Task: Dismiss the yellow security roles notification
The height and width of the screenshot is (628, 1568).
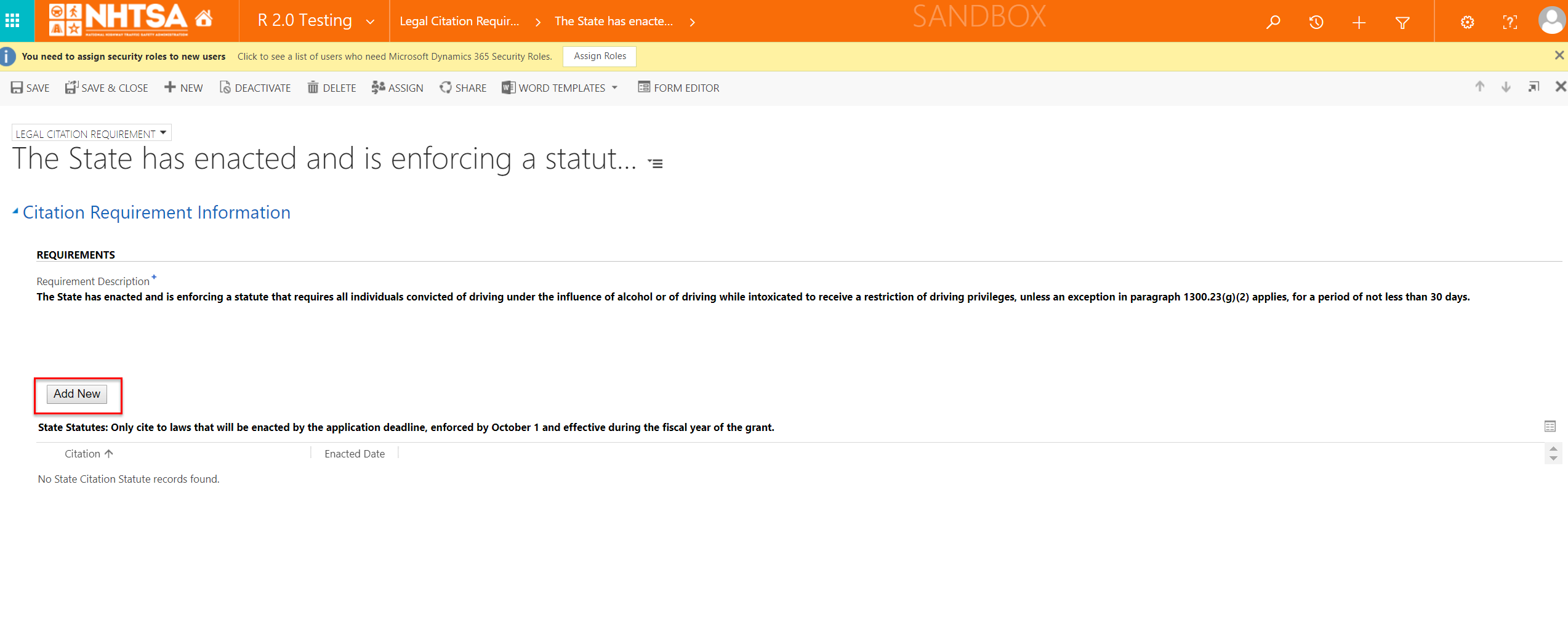Action: 1559,55
